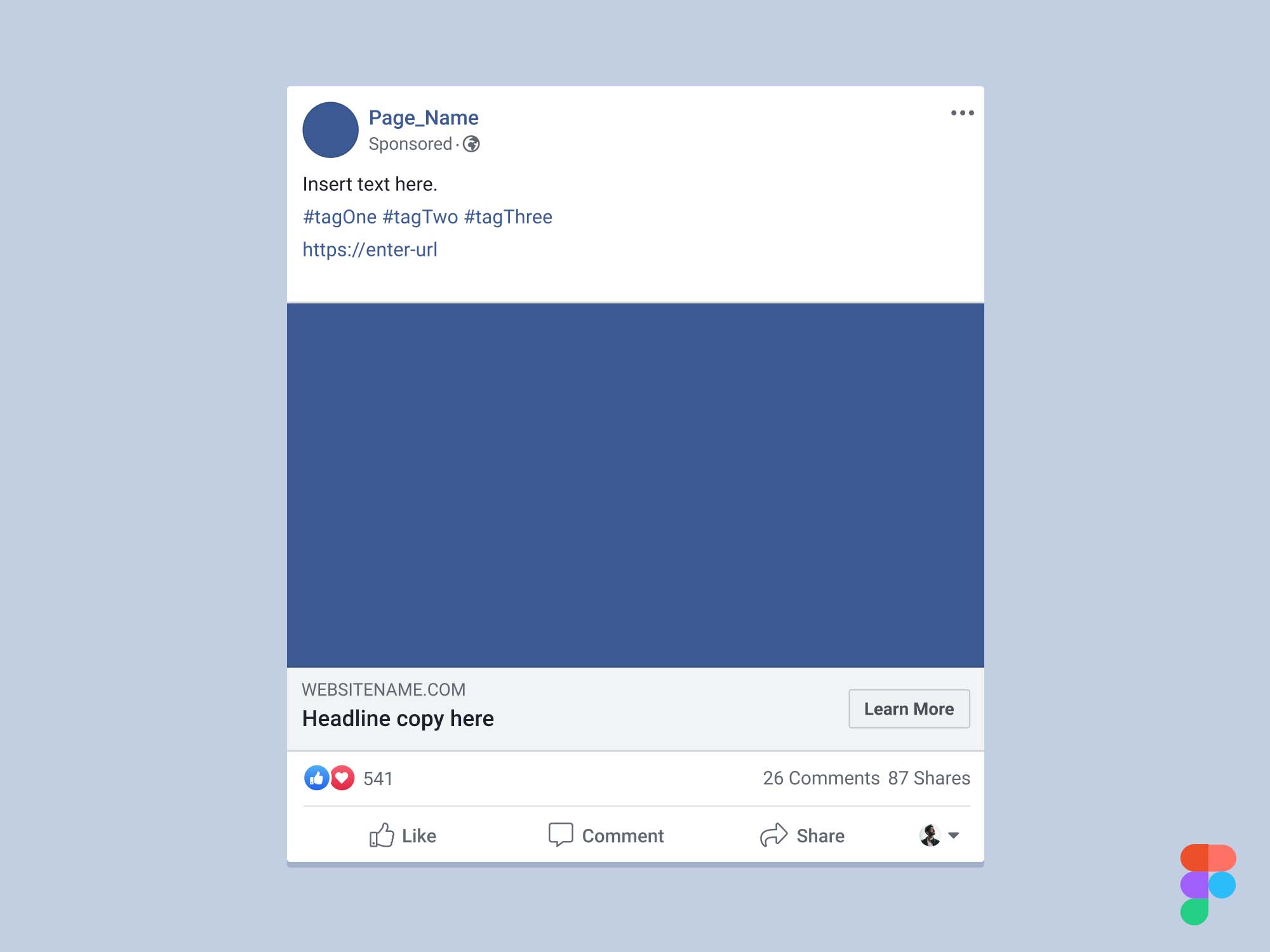1270x952 pixels.
Task: Select the #tagOne hashtag link
Action: click(339, 217)
